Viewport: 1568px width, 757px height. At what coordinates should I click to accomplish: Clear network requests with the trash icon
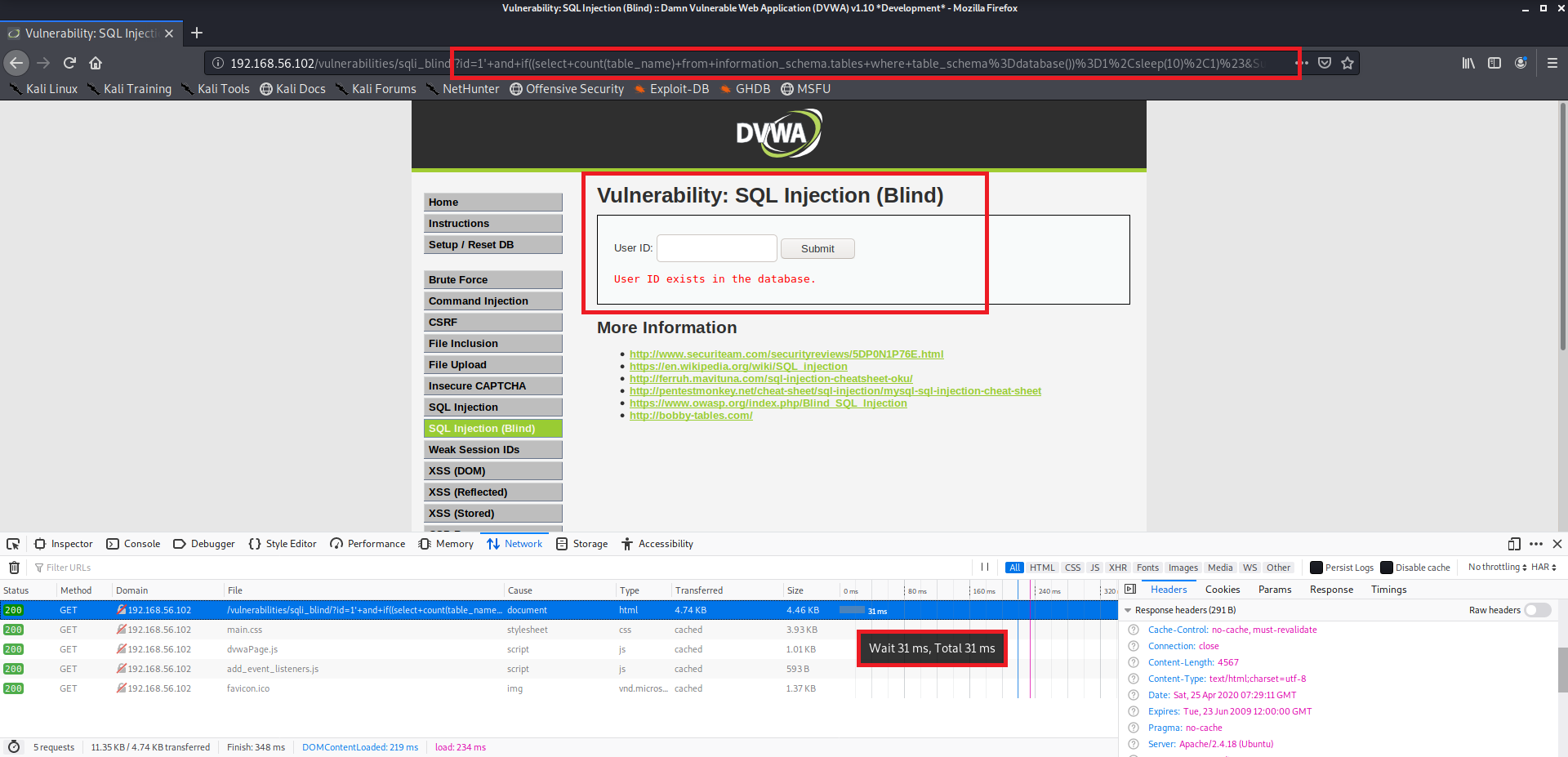coord(14,568)
